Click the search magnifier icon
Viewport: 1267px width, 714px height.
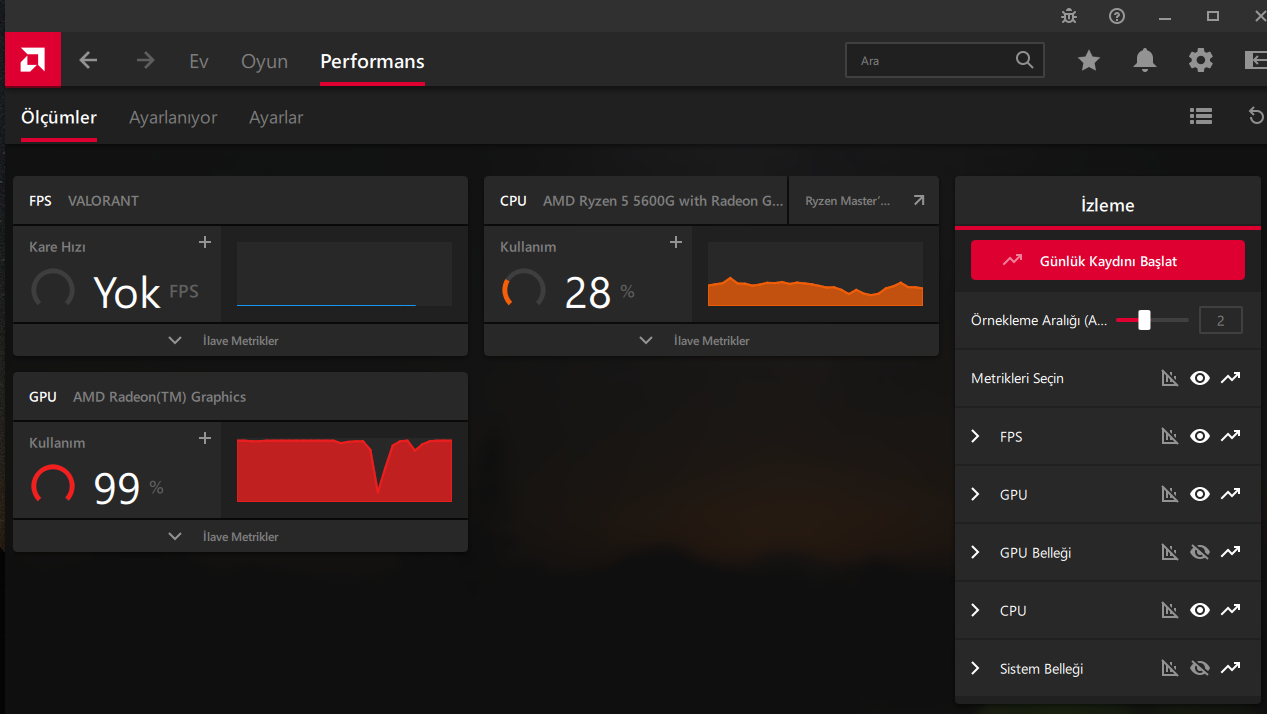pos(1024,60)
